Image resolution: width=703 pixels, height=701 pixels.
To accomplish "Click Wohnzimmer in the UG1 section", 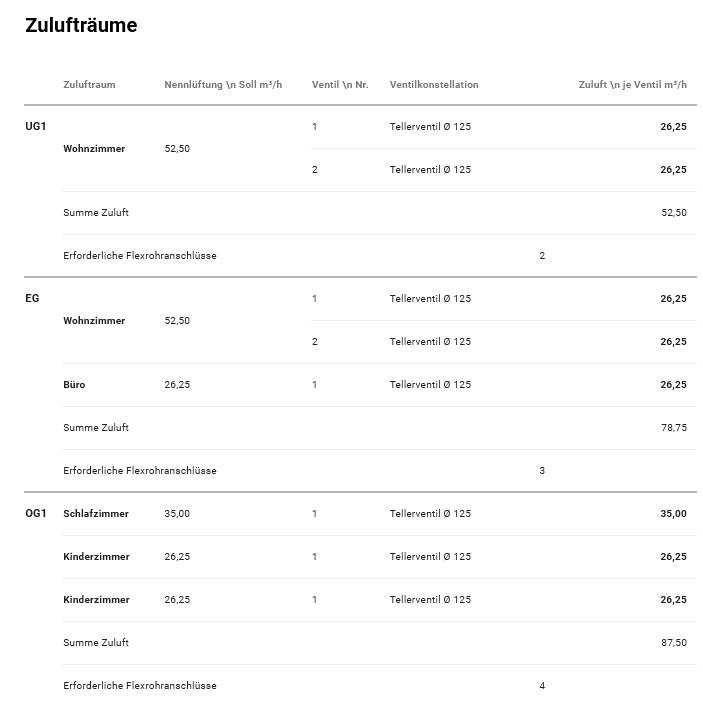I will tap(94, 149).
